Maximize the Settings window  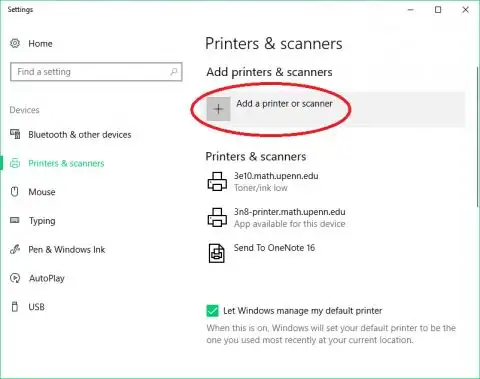tap(438, 10)
